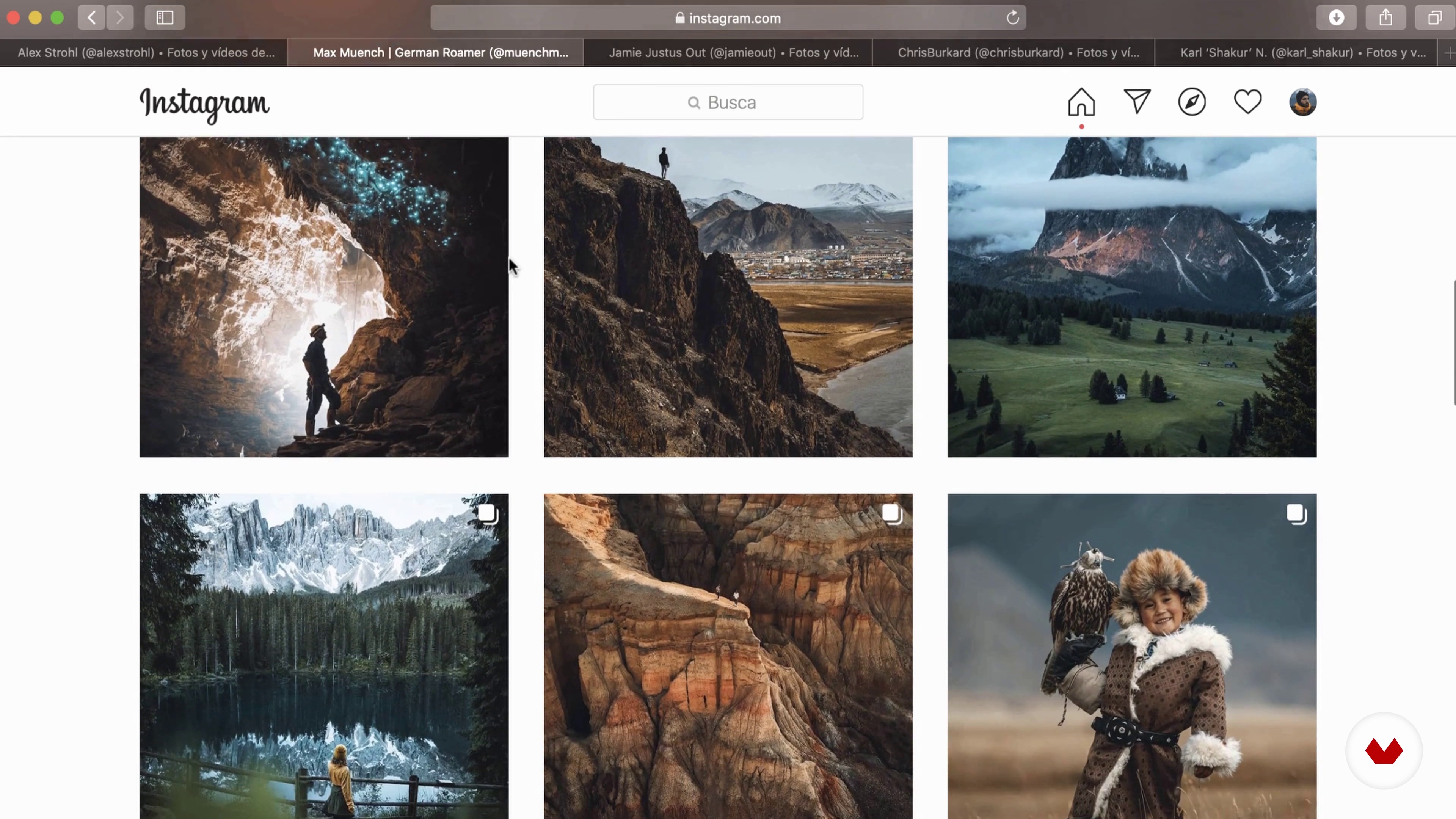Viewport: 1456px width, 819px height.
Task: Click the instagram.com address bar
Action: (728, 18)
